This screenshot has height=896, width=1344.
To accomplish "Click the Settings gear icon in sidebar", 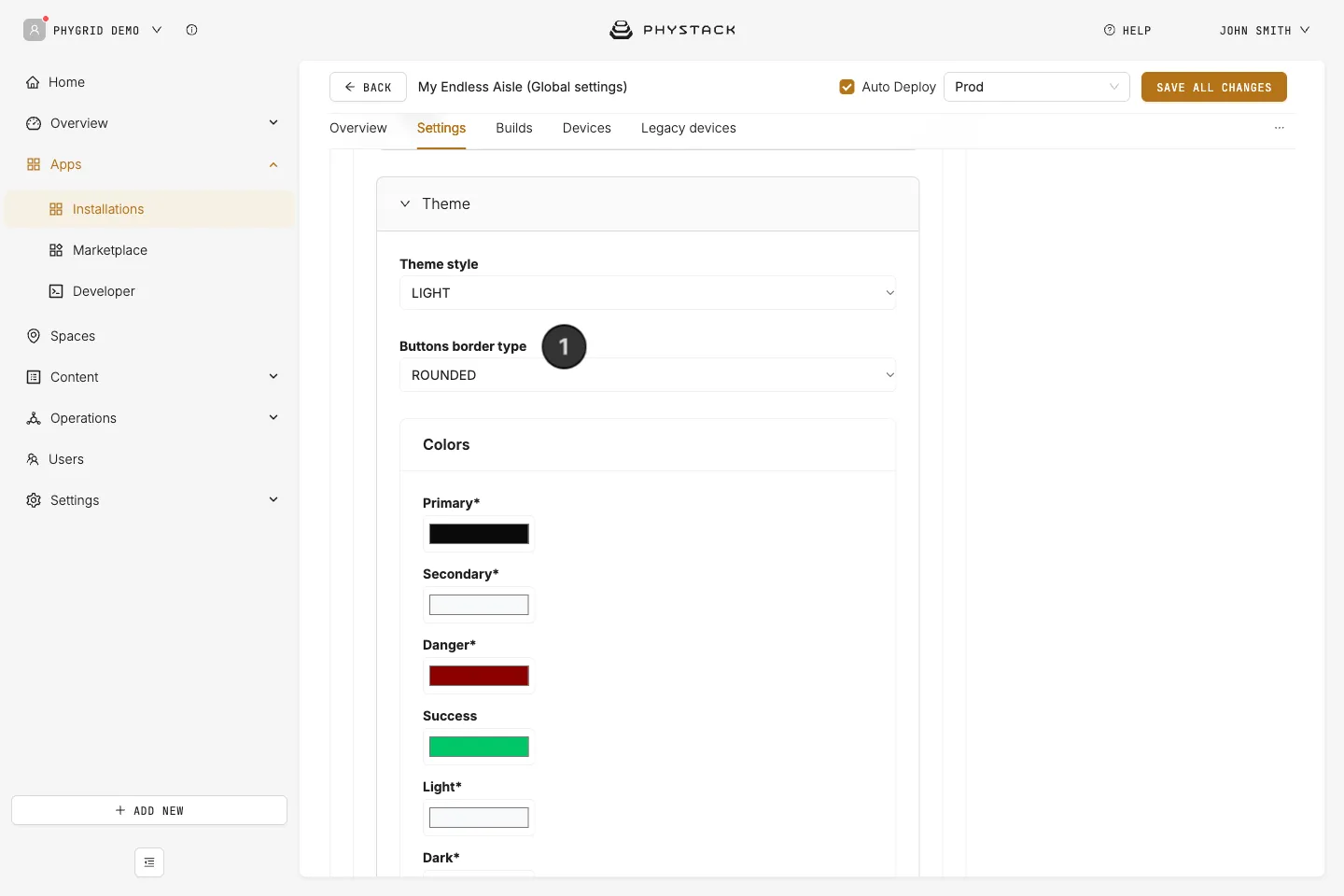I will point(34,500).
